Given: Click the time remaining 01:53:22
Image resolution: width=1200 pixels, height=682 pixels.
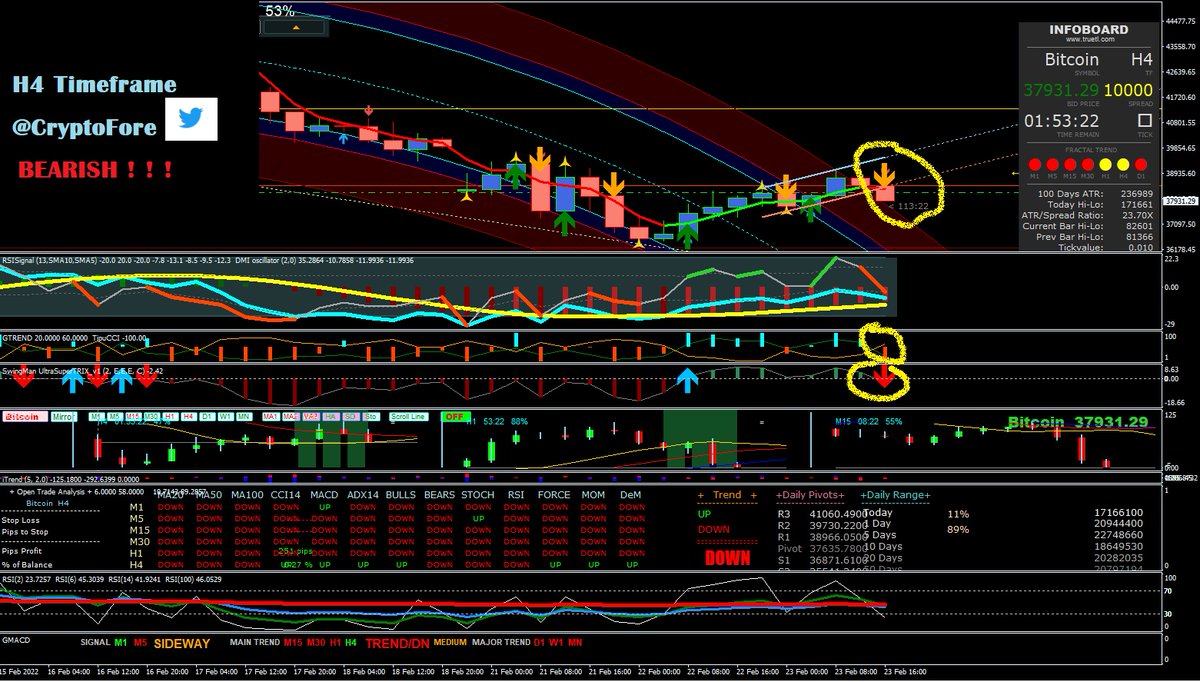Looking at the screenshot, I should (x=1062, y=121).
